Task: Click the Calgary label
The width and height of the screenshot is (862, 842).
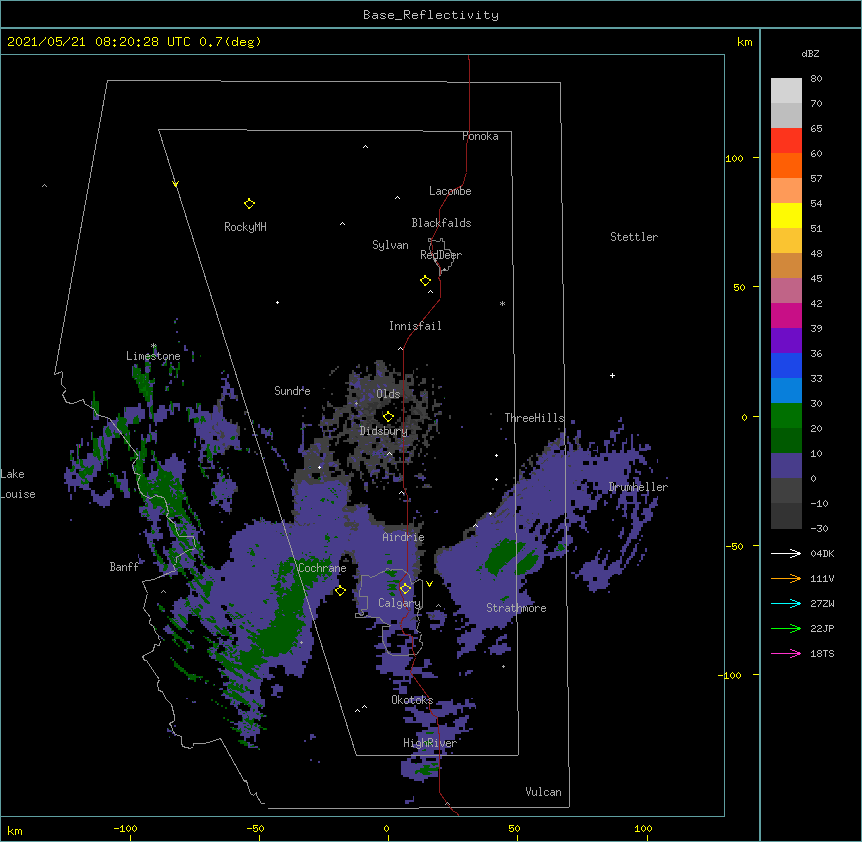Action: pos(400,603)
